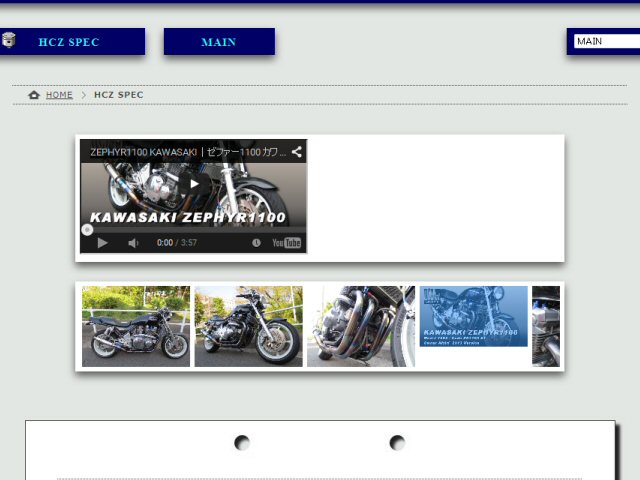
Task: Open the front-angle motorcycle thumbnail
Action: click(249, 326)
